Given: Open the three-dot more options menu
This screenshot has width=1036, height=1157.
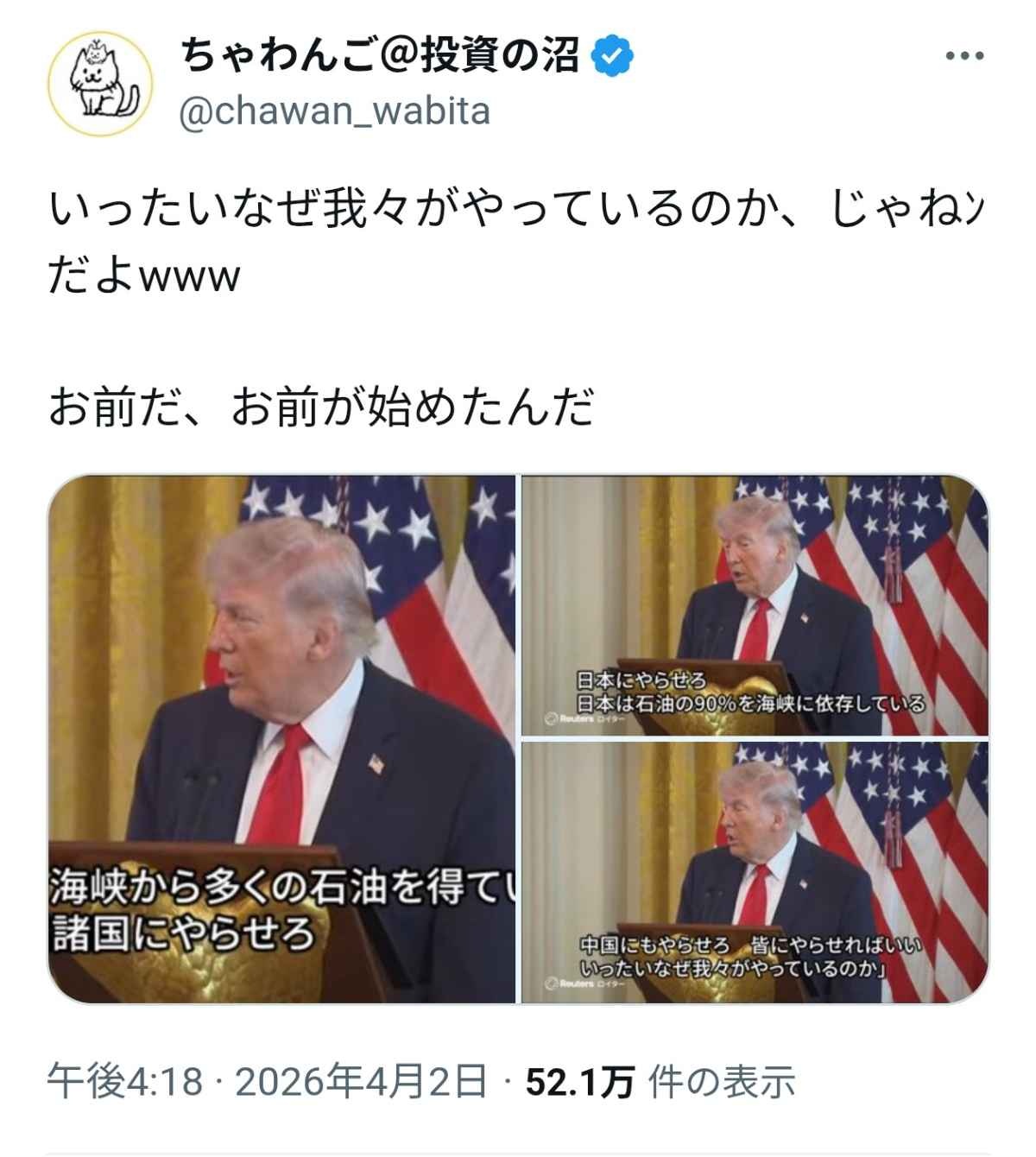Looking at the screenshot, I should click(x=964, y=56).
